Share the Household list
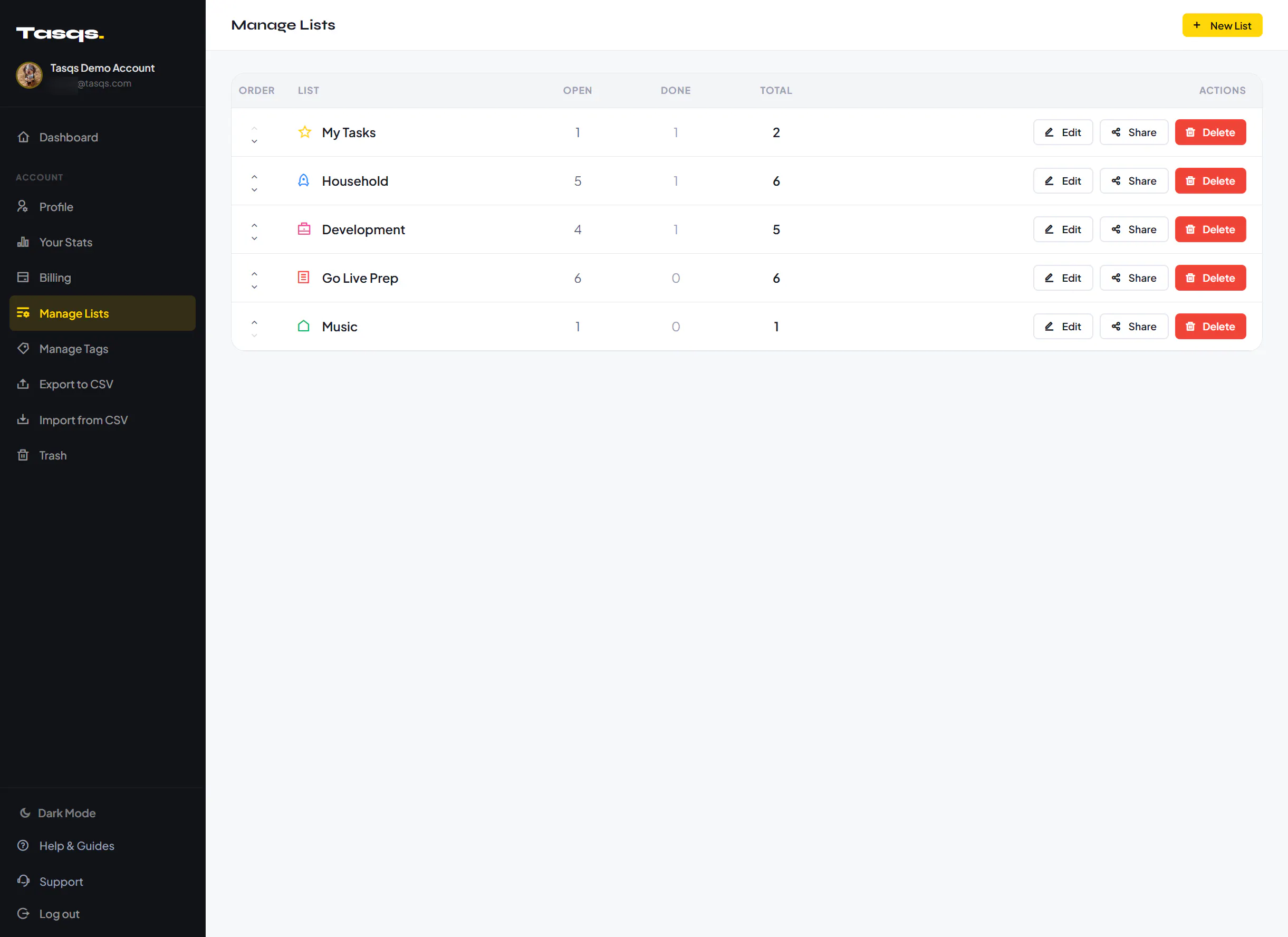1288x937 pixels. click(1133, 180)
